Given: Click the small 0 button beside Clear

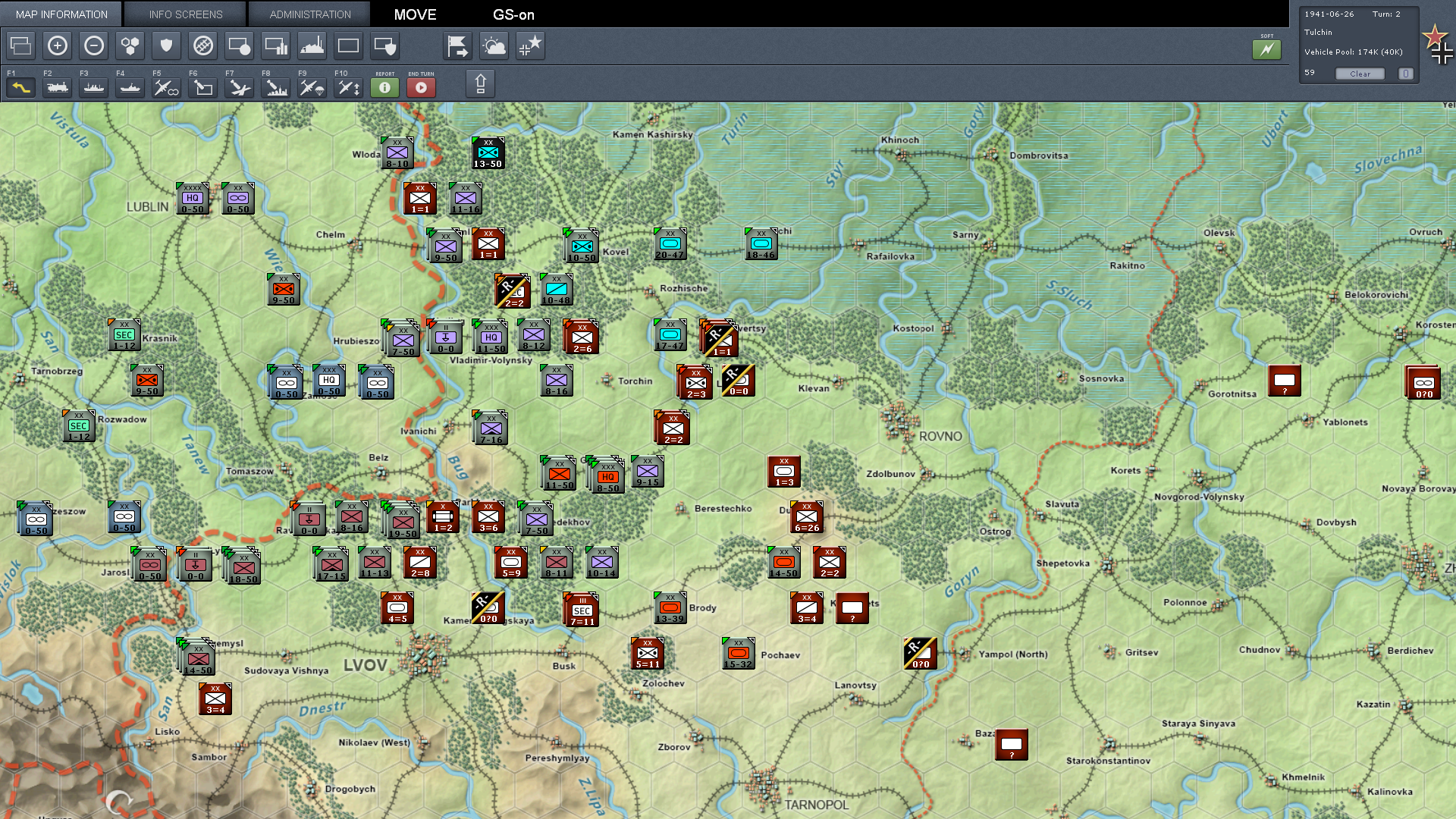Looking at the screenshot, I should coord(1406,74).
